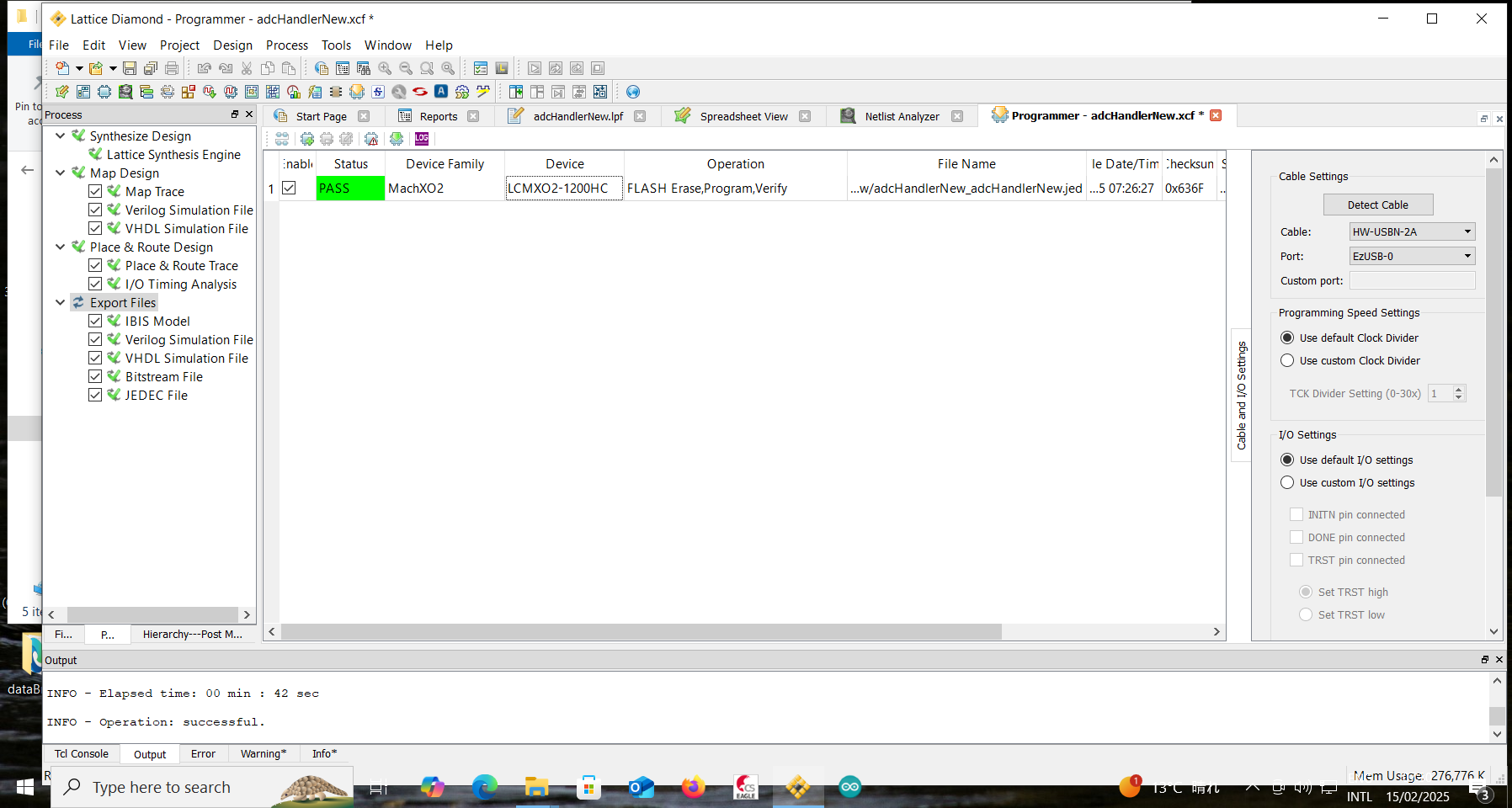
Task: Click the blue A Active-HDL icon
Action: point(441,92)
